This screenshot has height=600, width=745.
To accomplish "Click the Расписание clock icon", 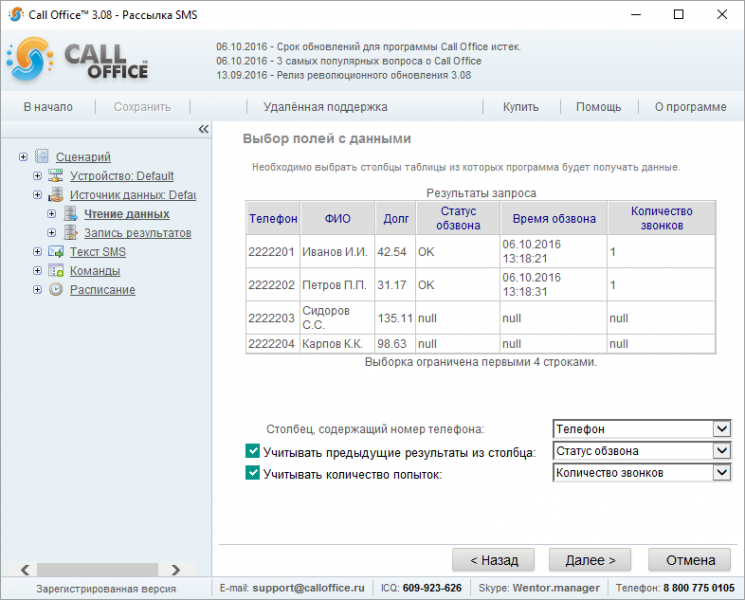I will click(56, 289).
